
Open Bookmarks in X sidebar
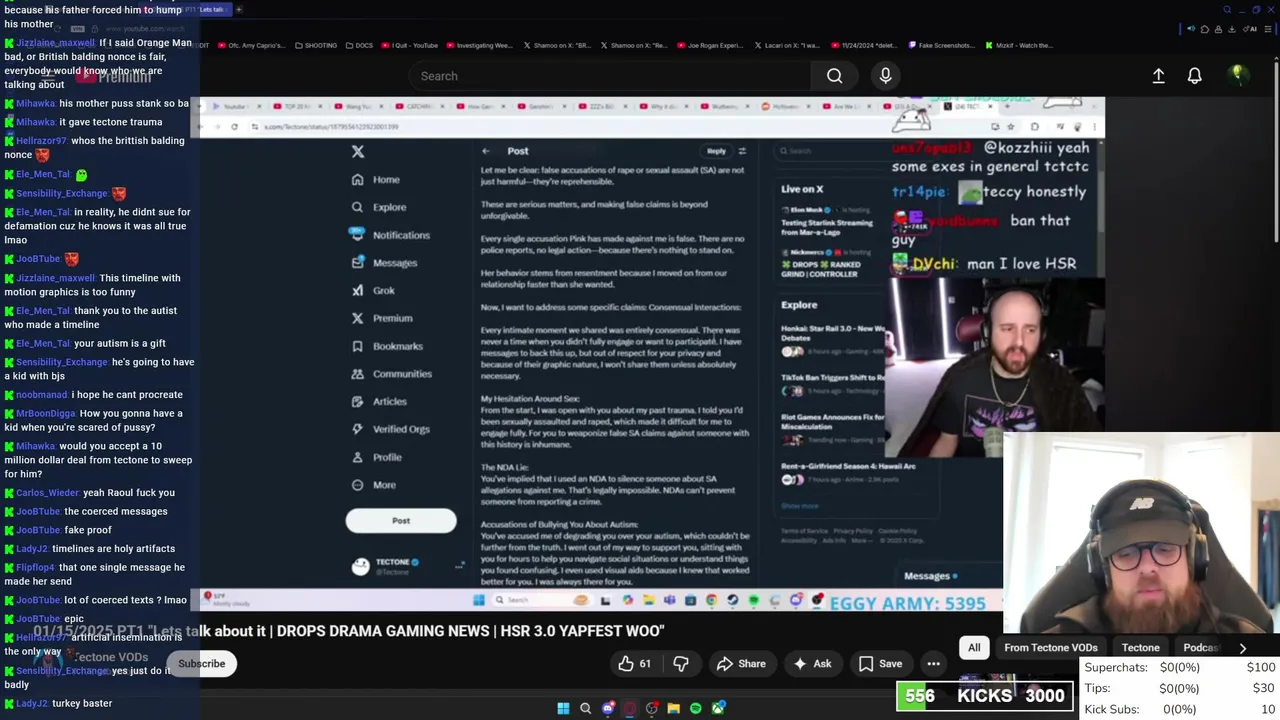(x=387, y=346)
